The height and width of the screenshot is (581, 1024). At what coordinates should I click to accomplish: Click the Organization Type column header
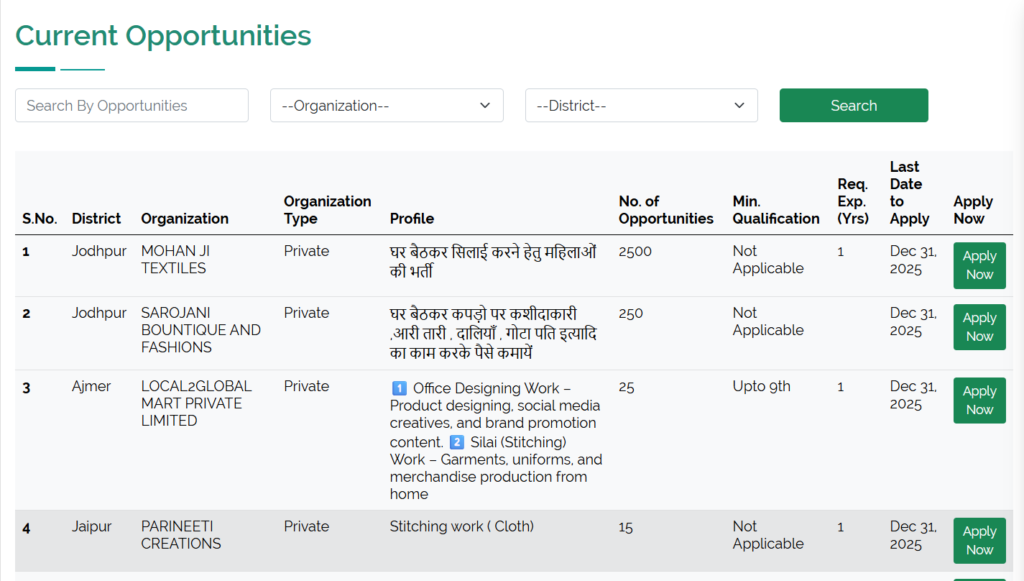pyautogui.click(x=327, y=210)
